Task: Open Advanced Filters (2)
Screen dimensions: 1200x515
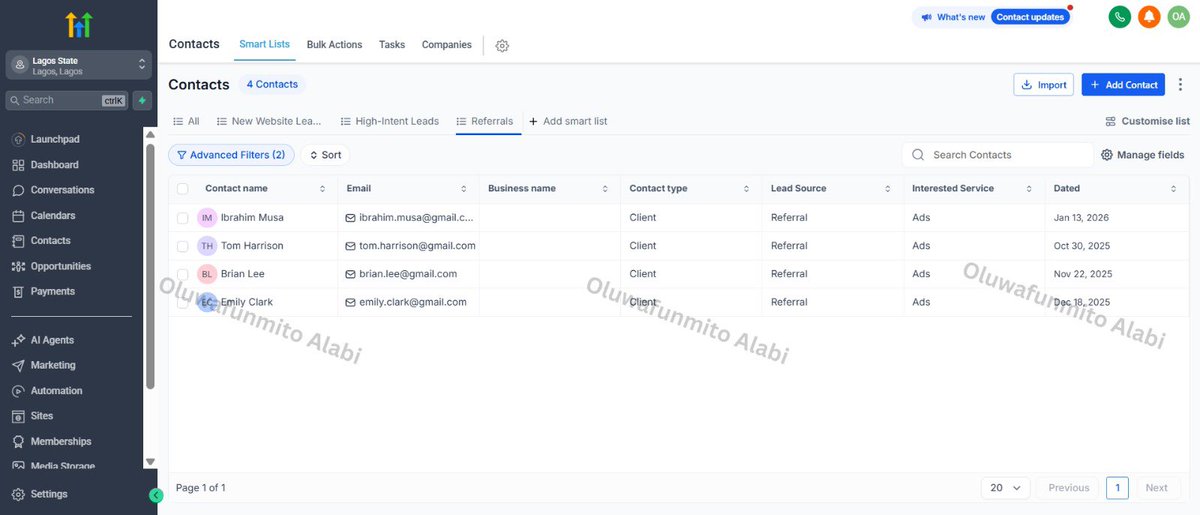Action: pyautogui.click(x=231, y=155)
